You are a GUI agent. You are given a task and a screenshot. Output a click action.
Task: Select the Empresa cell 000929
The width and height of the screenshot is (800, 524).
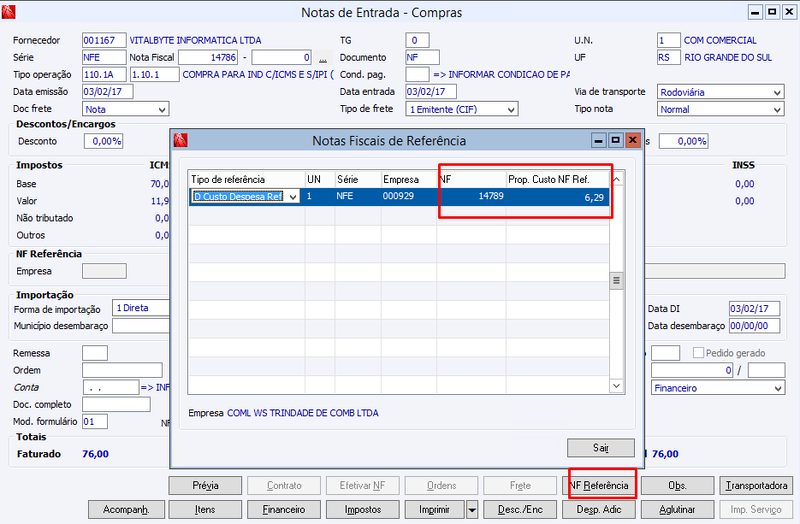(x=409, y=196)
